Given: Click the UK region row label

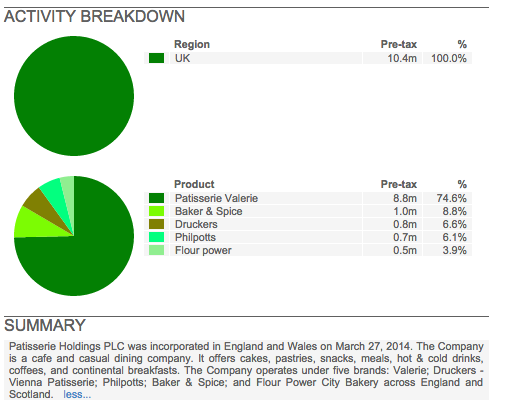Looking at the screenshot, I should point(182,58).
